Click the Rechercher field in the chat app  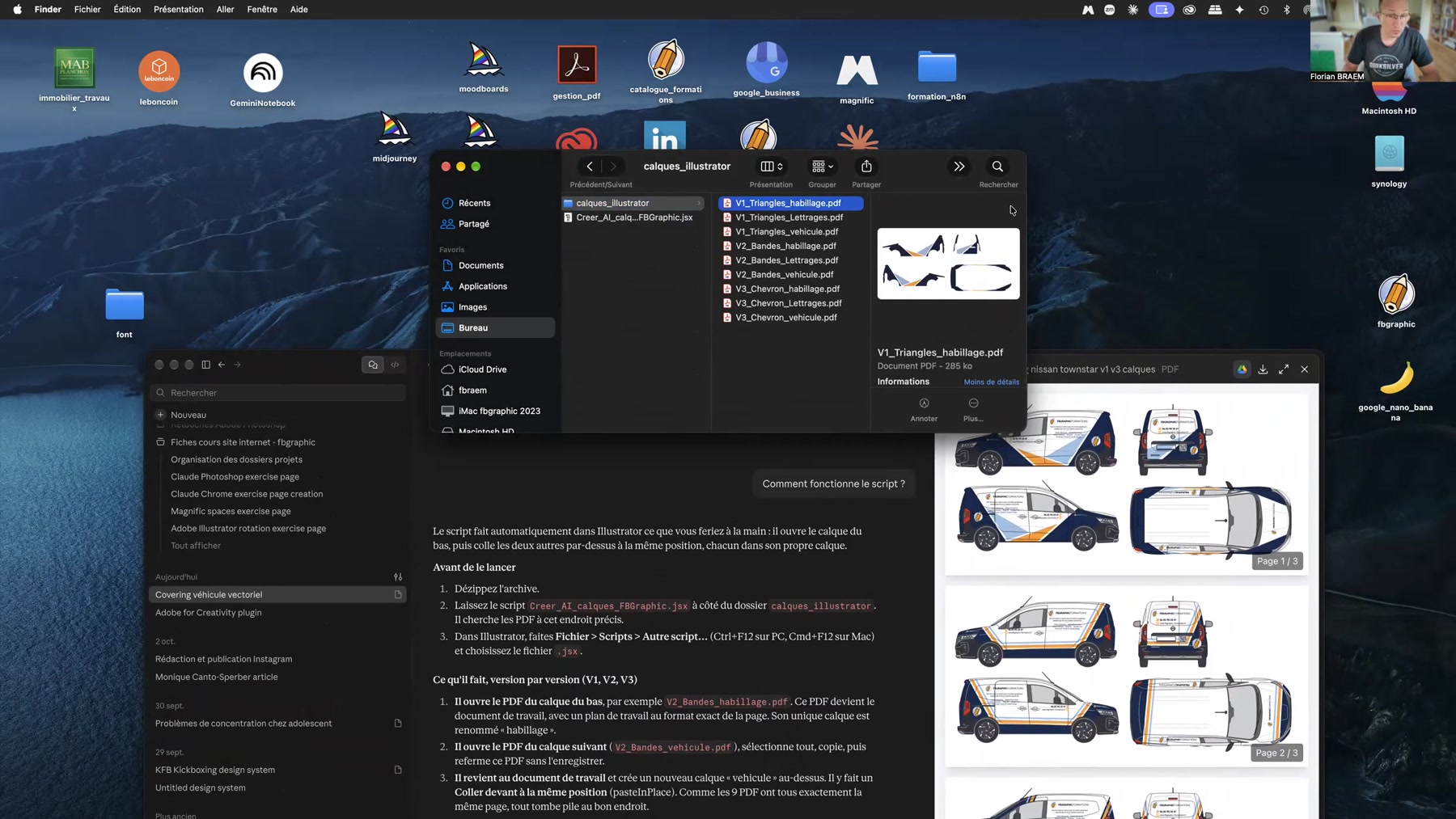coord(277,393)
